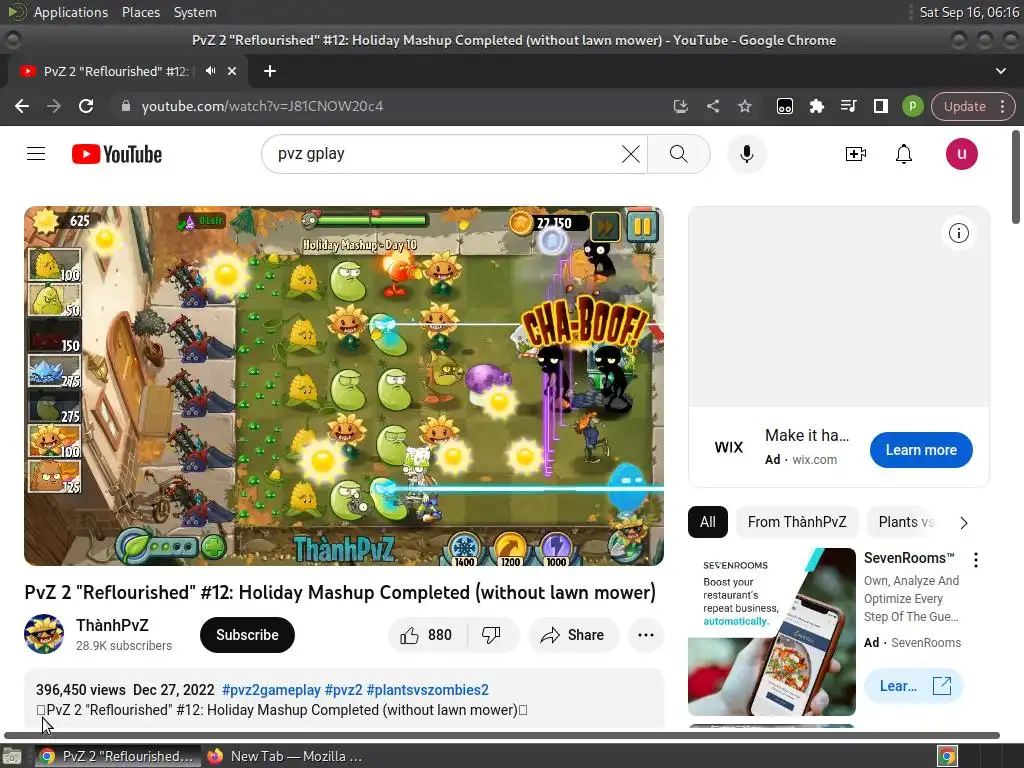
Task: Open a new Chrome tab
Action: pos(270,71)
